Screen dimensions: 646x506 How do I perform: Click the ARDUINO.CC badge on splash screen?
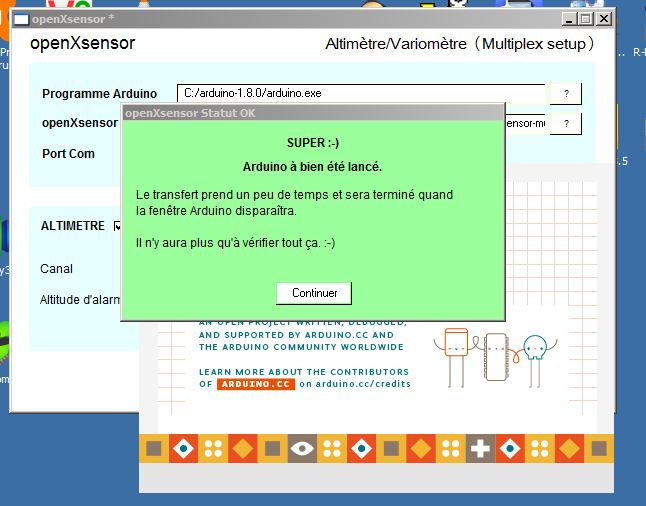(x=255, y=384)
